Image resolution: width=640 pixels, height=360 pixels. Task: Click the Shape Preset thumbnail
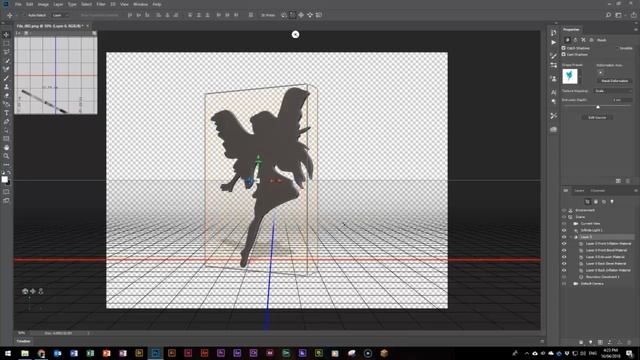(569, 76)
